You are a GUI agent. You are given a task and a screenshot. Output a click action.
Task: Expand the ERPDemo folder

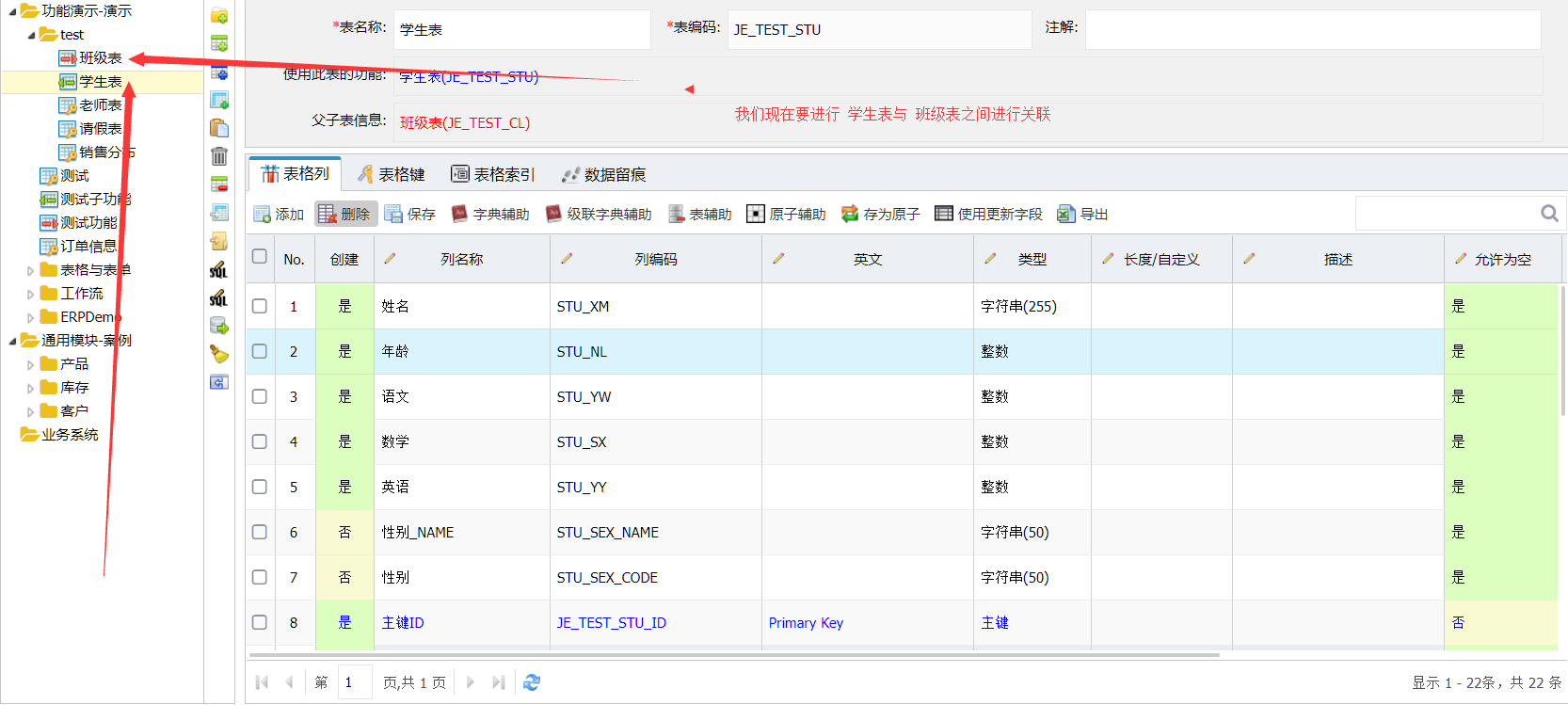(x=31, y=317)
